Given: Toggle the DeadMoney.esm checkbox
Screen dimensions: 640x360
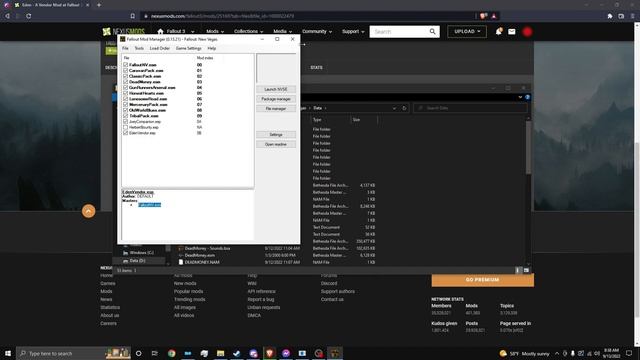Looking at the screenshot, I should tap(125, 82).
